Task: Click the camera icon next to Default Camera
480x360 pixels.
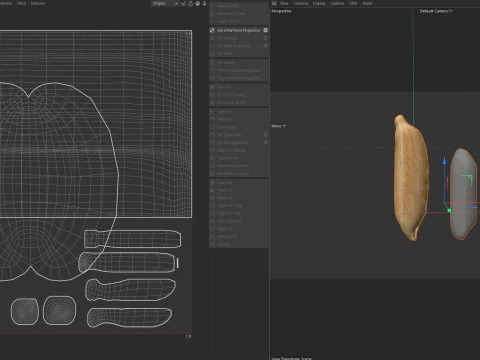Action: (x=451, y=11)
